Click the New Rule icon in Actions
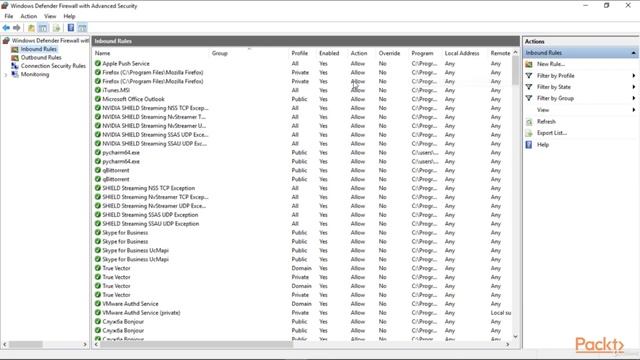 [529, 64]
